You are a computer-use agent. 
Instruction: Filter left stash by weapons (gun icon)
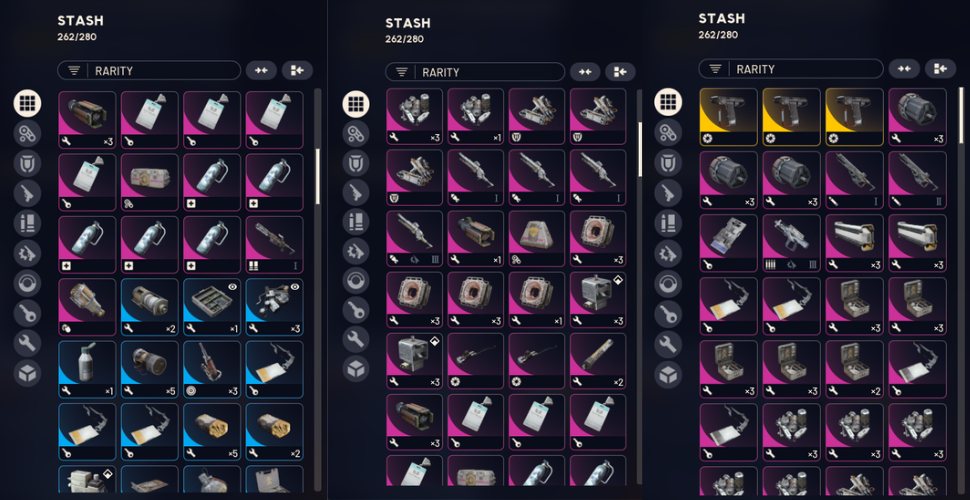pos(27,193)
